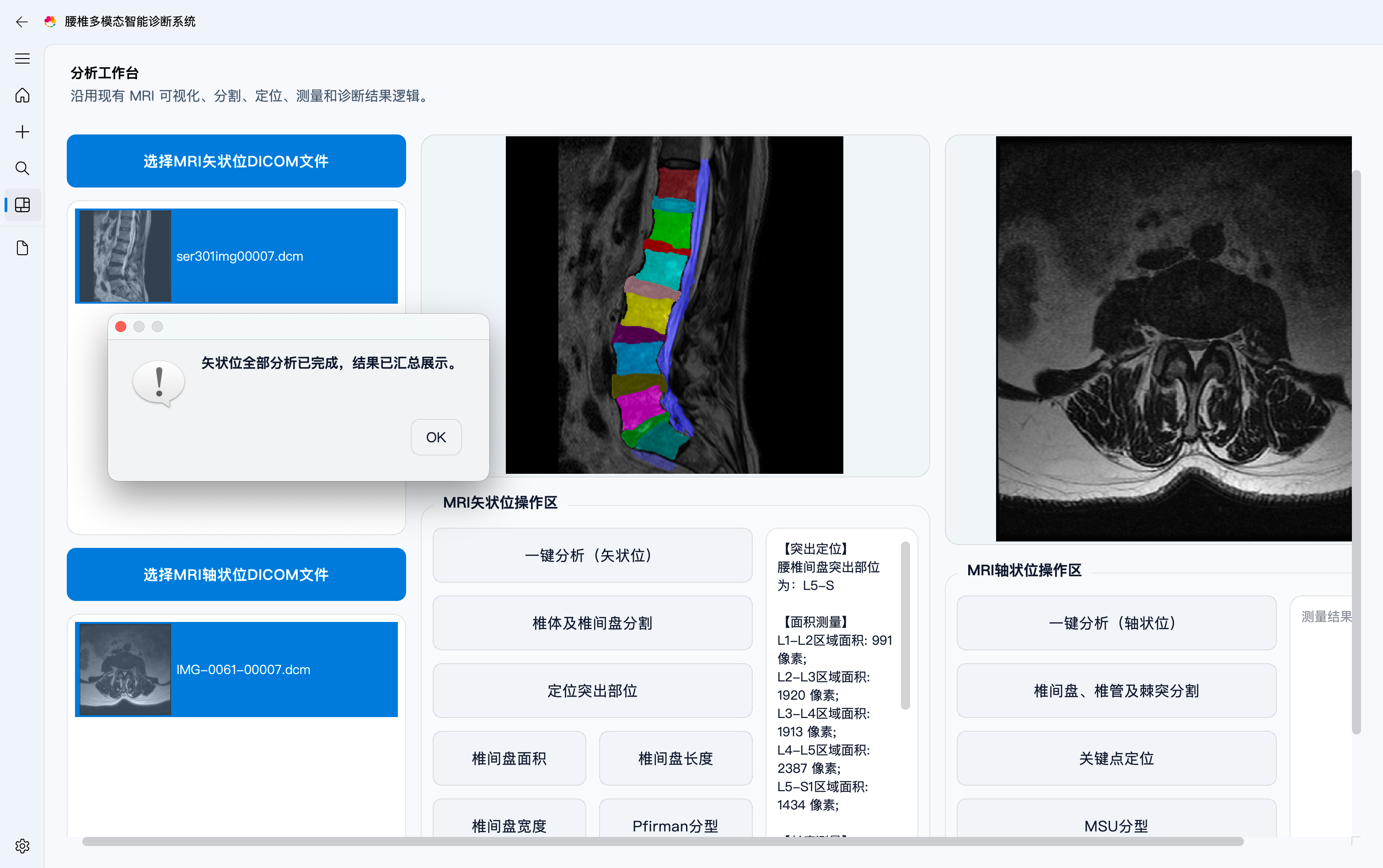
Task: Select the workbench layout icon in sidebar
Action: pyautogui.click(x=22, y=205)
